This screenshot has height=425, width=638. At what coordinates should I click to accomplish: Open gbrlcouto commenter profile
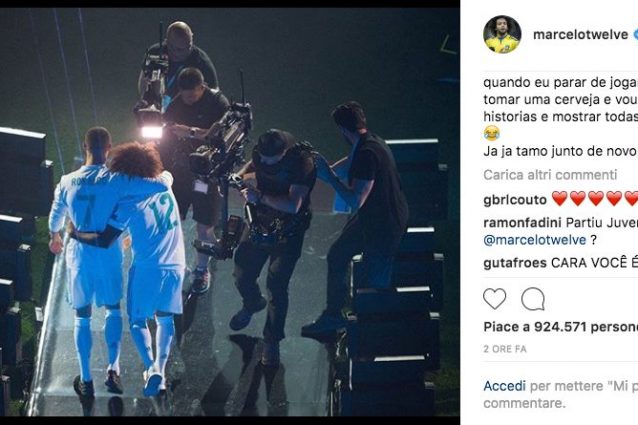[515, 200]
